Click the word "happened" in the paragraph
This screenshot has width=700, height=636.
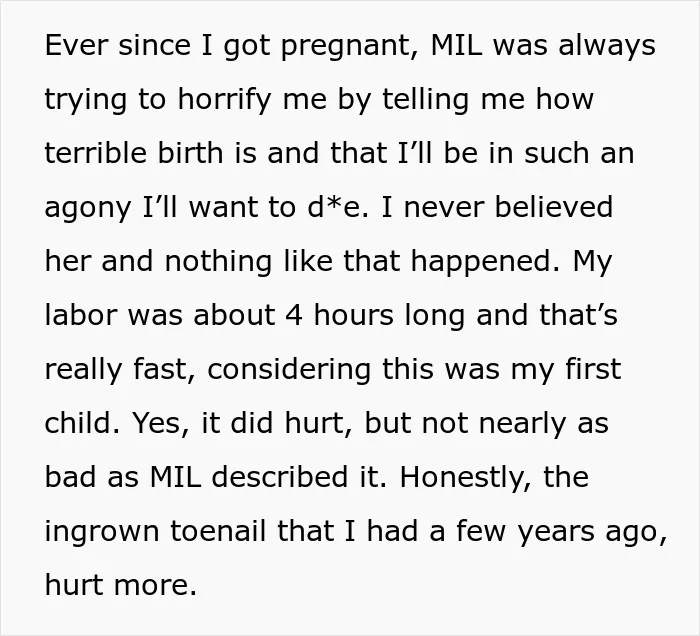pos(484,262)
